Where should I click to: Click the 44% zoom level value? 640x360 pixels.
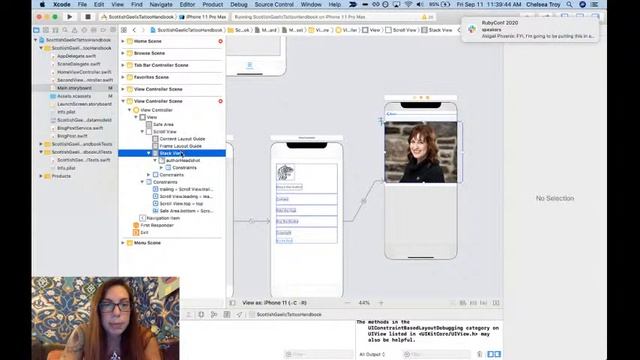364,303
